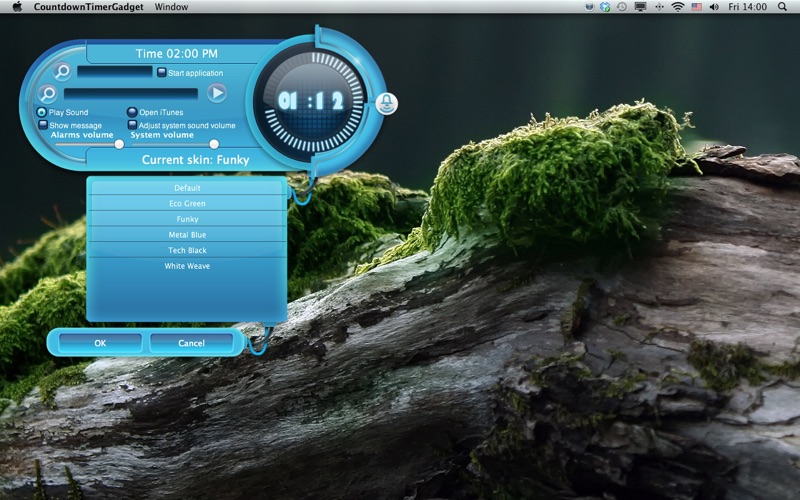Toggle Adjust system sound volume checkbox
Screen dimensions: 800x500
pos(132,124)
